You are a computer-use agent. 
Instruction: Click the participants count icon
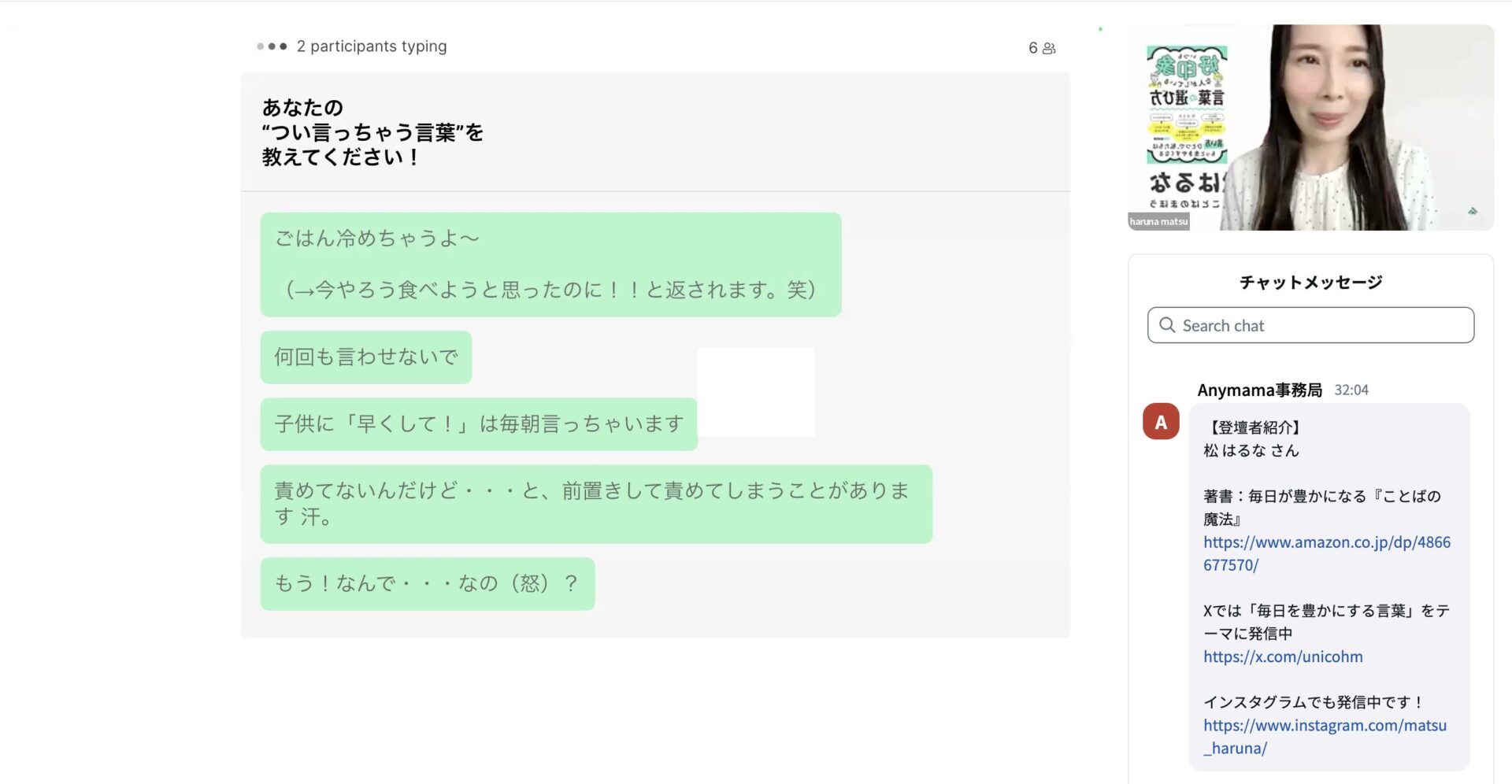pos(1048,49)
